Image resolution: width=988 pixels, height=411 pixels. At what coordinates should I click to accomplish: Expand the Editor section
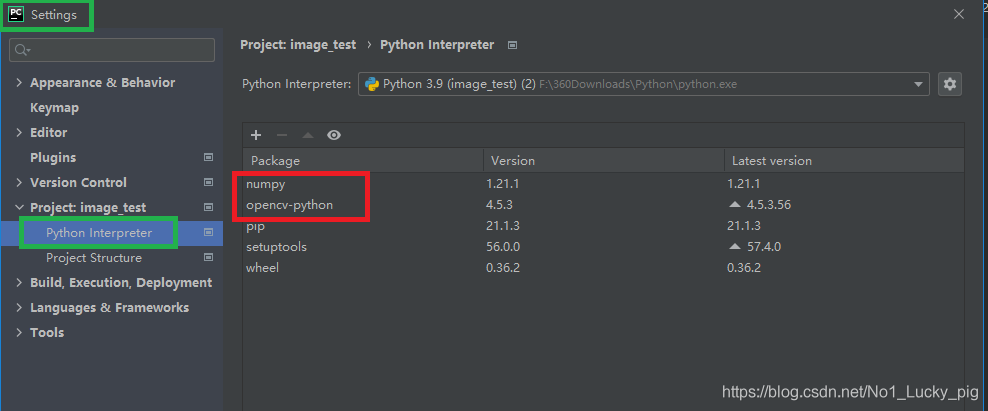[x=19, y=132]
